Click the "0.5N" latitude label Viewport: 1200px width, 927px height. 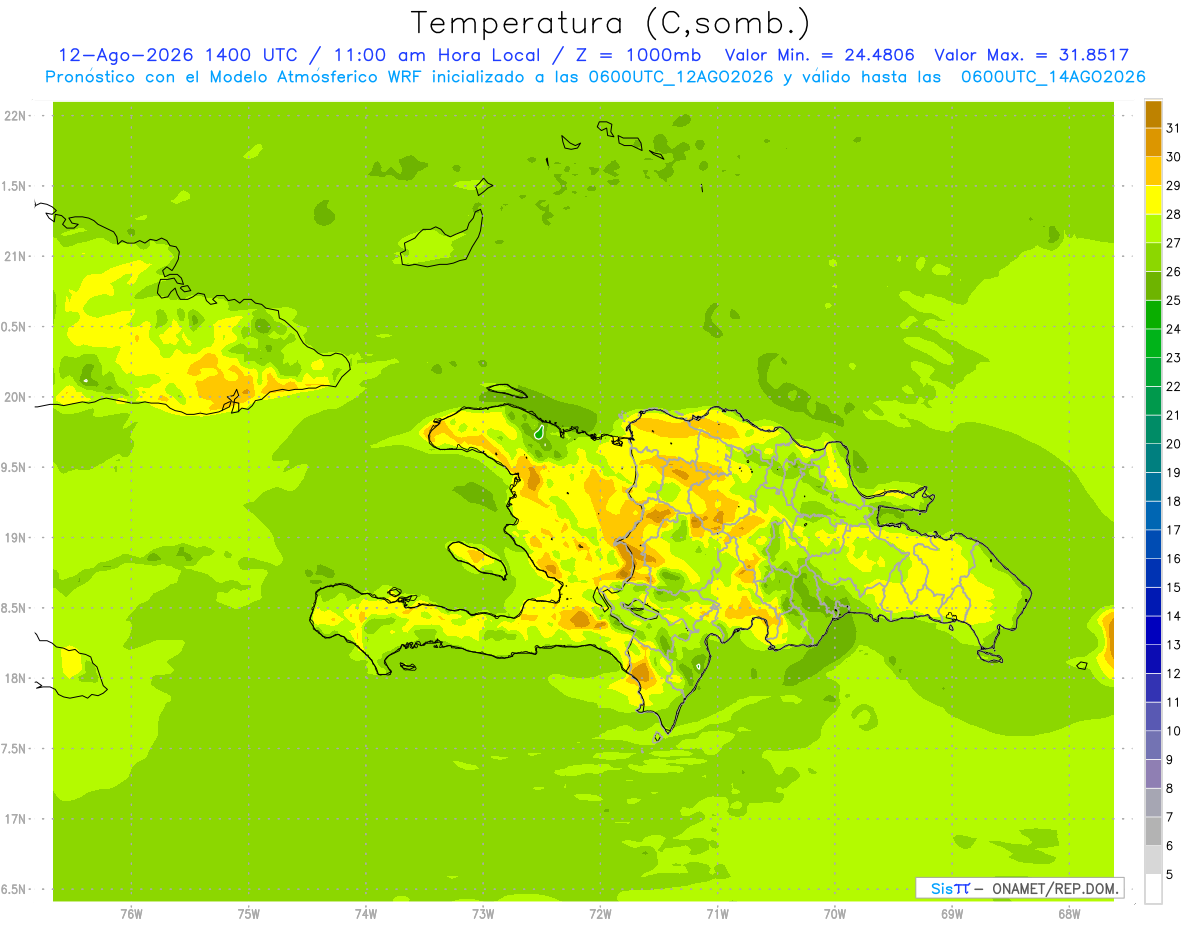(x=14, y=327)
